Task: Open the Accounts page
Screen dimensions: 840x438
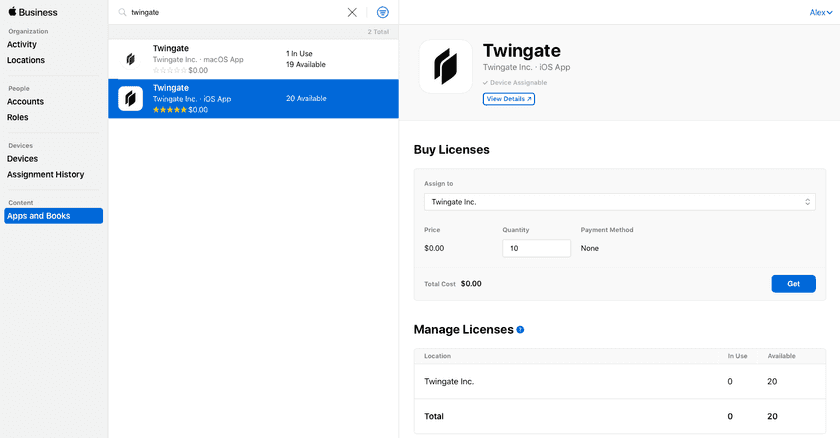Action: tap(25, 101)
